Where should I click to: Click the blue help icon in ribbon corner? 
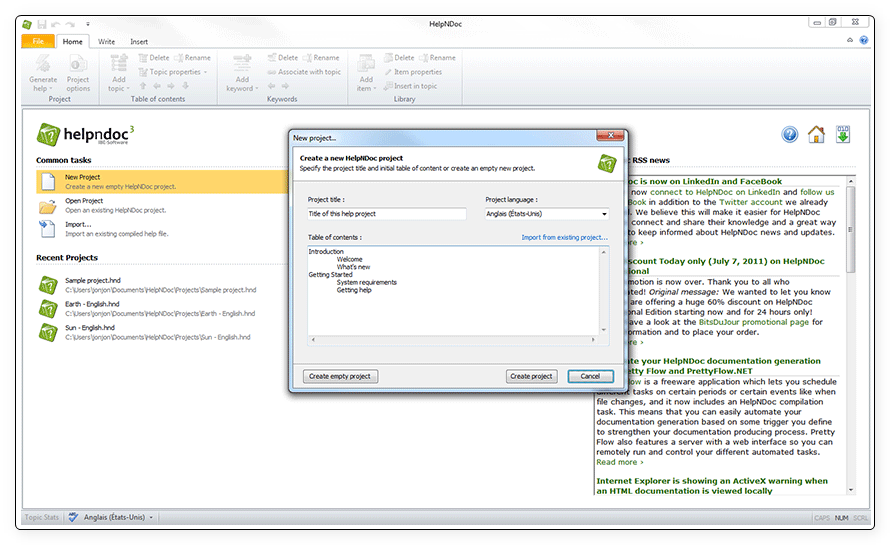pyautogui.click(x=863, y=40)
